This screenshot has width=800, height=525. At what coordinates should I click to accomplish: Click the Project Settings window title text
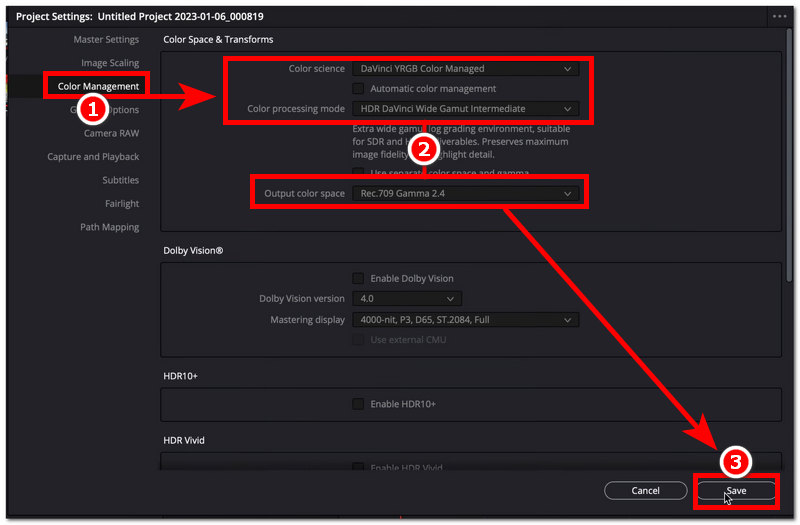(x=139, y=16)
